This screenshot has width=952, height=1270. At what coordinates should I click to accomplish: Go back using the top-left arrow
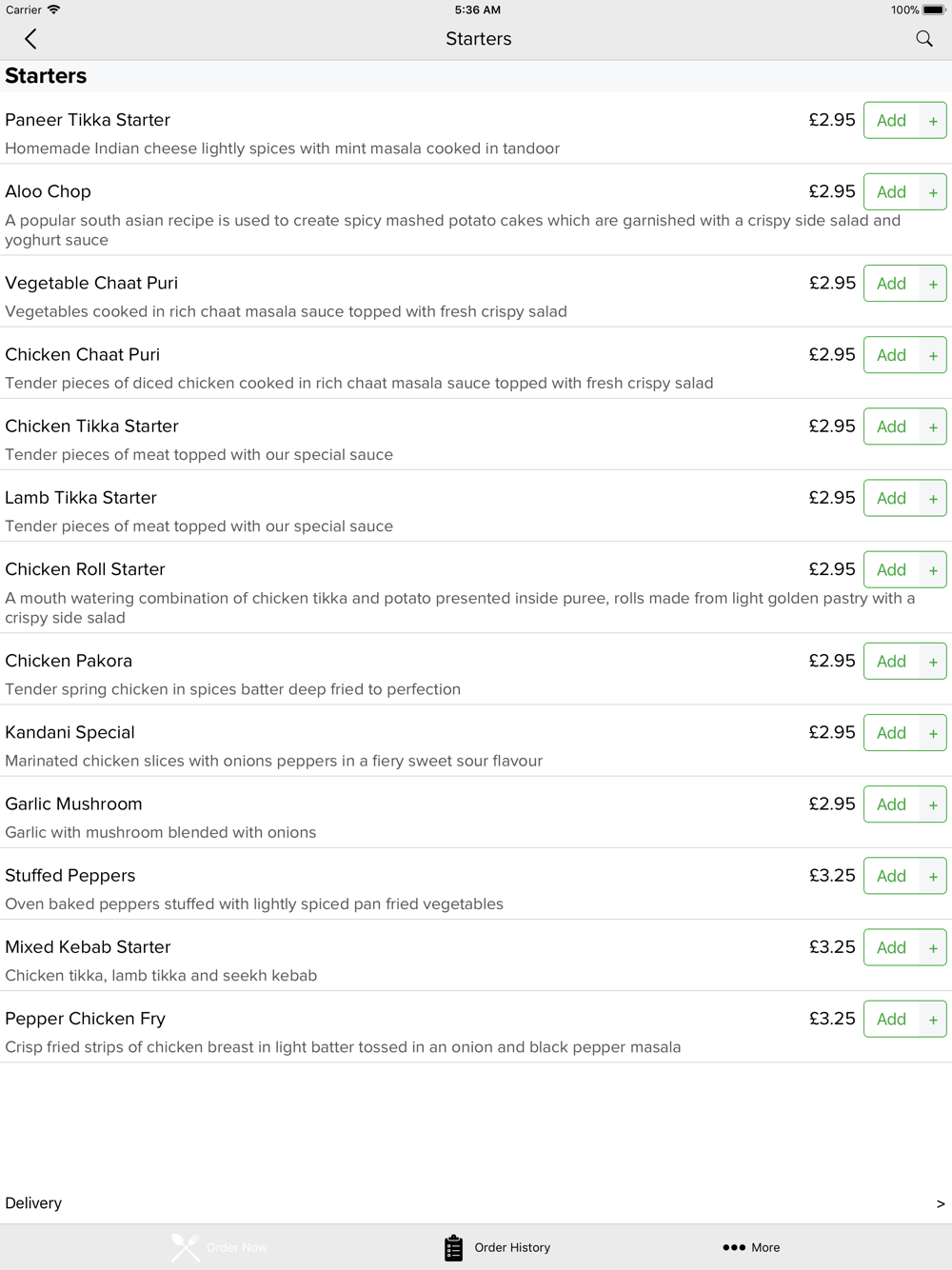click(x=30, y=39)
